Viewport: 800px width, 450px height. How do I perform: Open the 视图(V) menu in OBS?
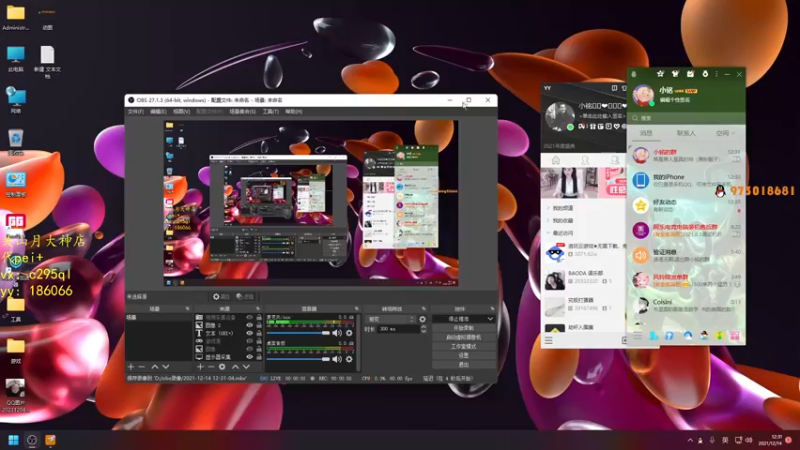pyautogui.click(x=182, y=112)
